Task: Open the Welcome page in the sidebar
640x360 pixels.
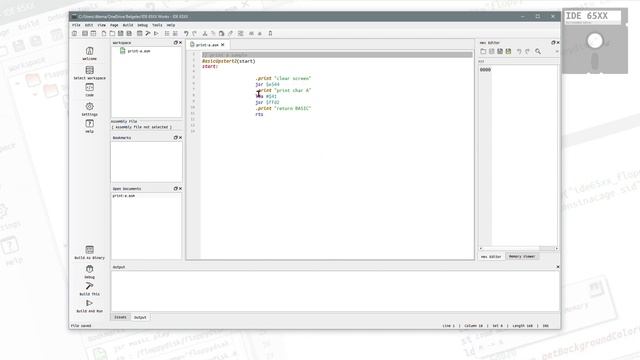Action: [89, 53]
